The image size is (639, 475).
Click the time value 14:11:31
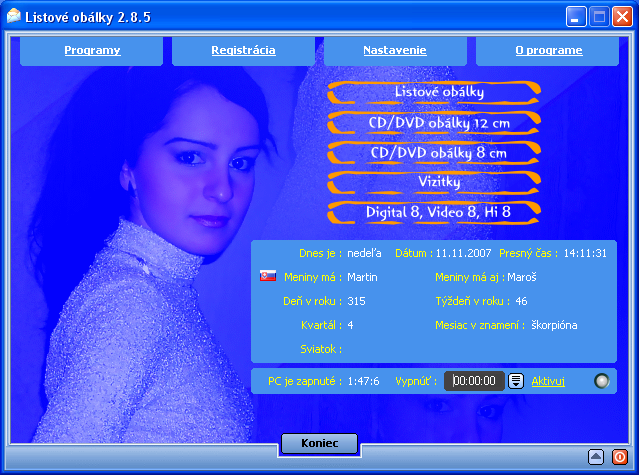pyautogui.click(x=585, y=253)
